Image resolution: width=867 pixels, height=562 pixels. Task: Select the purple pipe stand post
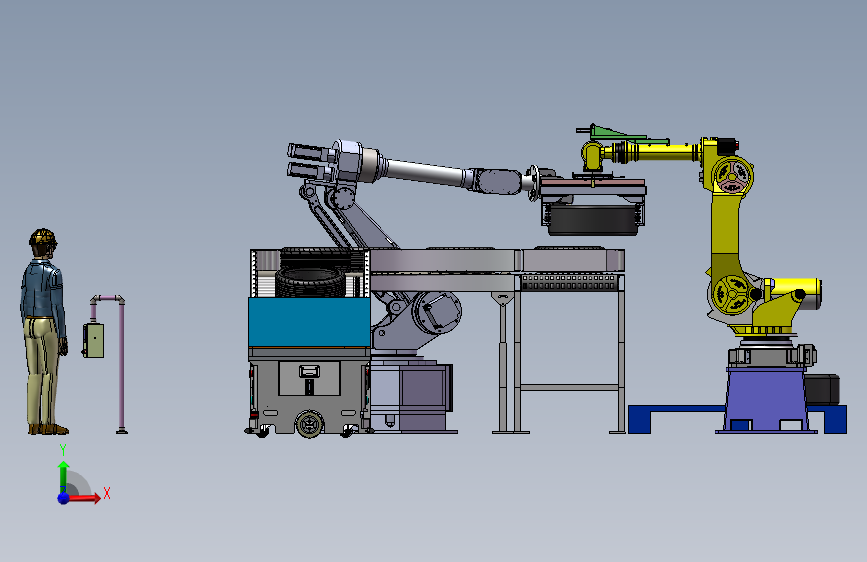(x=122, y=365)
